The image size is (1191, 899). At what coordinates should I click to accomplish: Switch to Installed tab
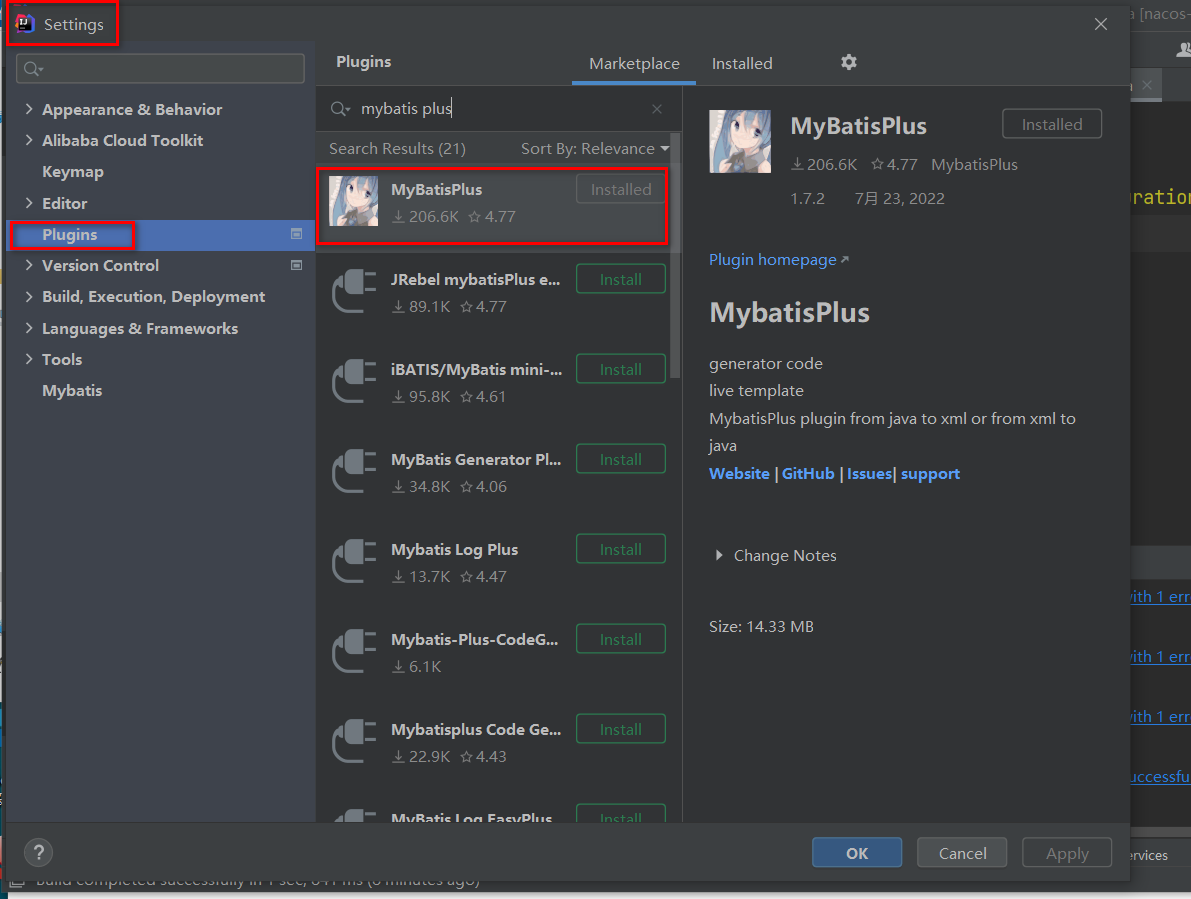(x=742, y=64)
